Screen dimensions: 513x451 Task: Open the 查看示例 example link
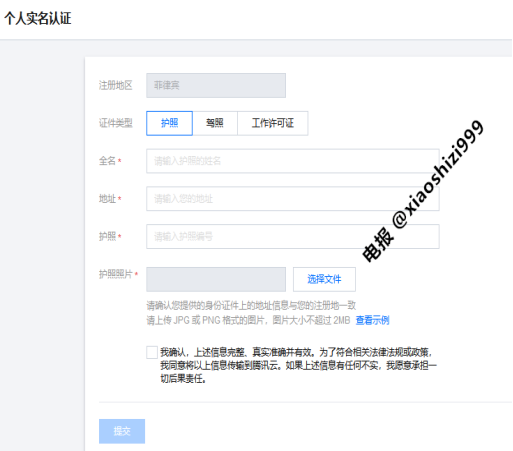tap(372, 320)
